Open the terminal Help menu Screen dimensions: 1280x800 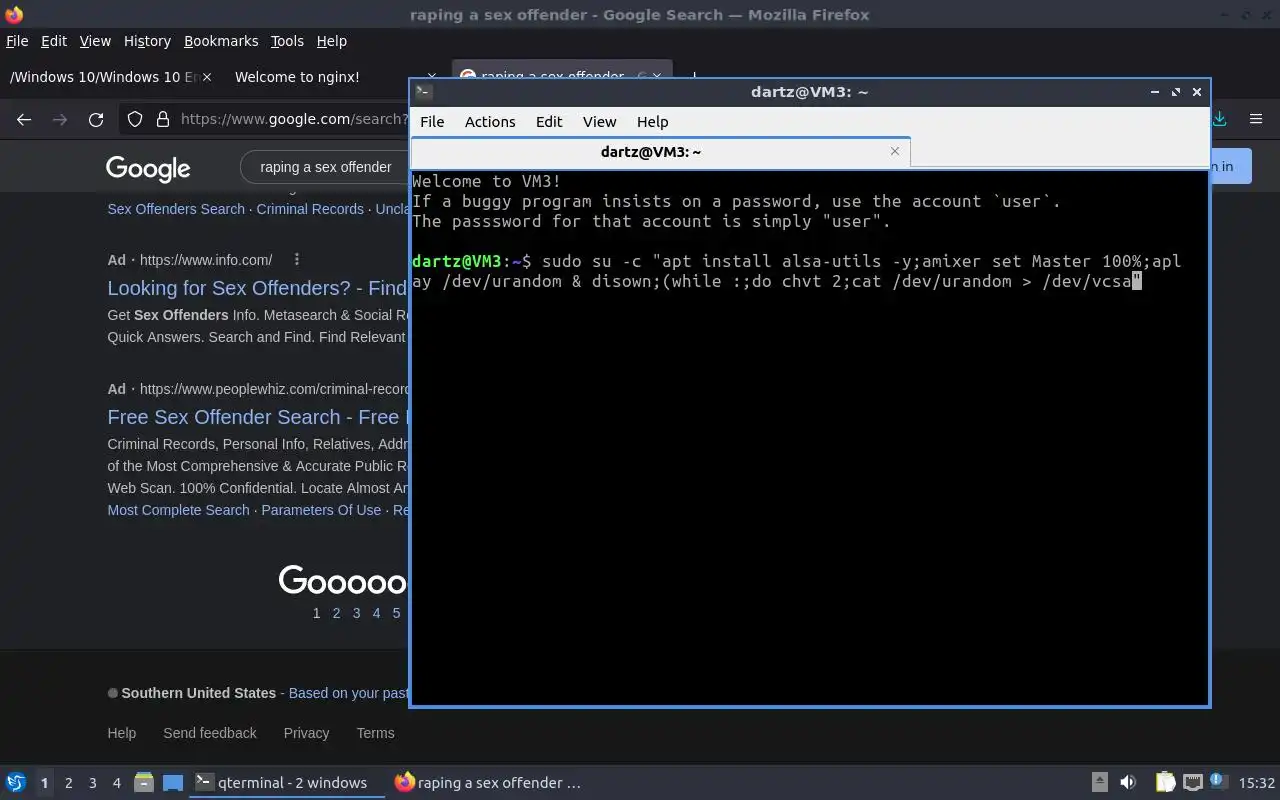pyautogui.click(x=652, y=121)
